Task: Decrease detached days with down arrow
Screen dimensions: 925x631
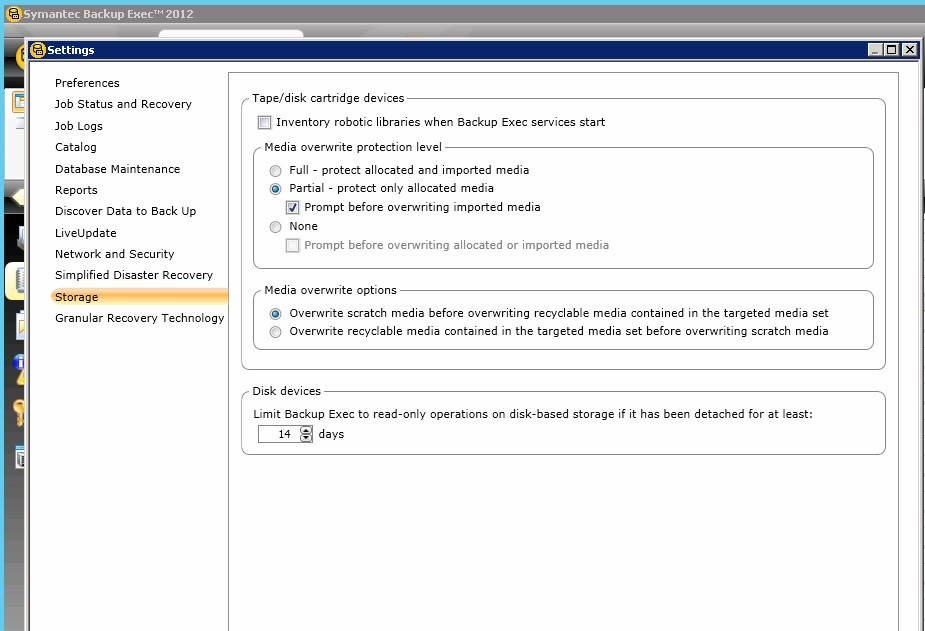Action: 306,438
